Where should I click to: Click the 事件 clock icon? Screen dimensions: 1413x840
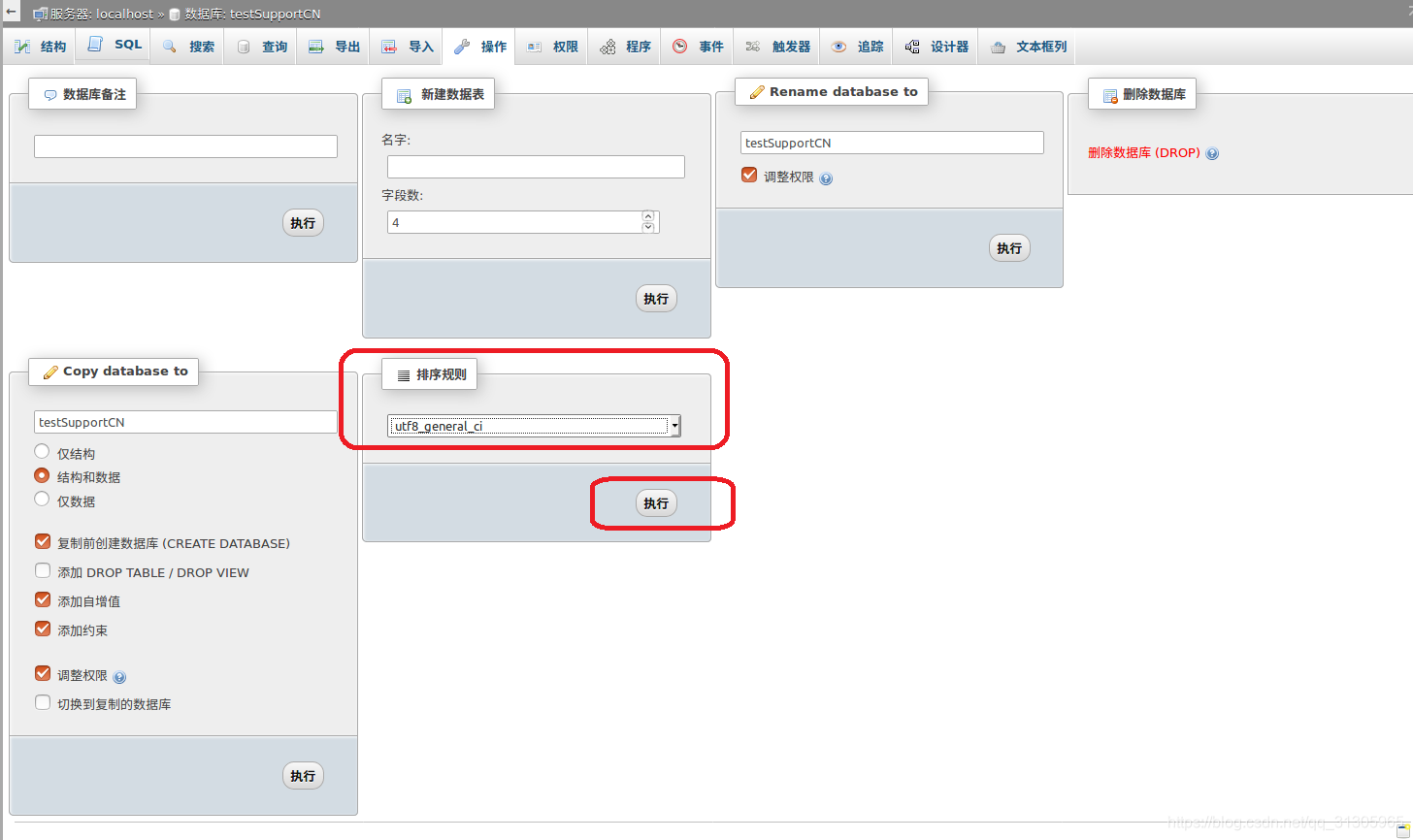[680, 47]
